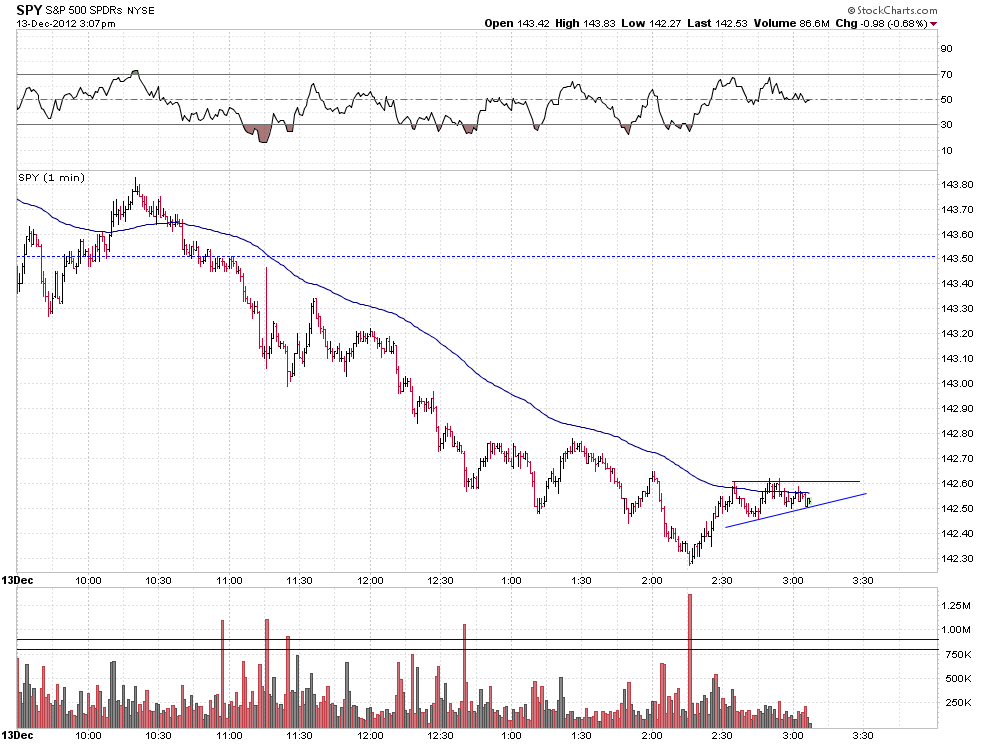Viewport: 990px width, 744px height.
Task: Click the 143.20 price axis label
Action: 957,333
